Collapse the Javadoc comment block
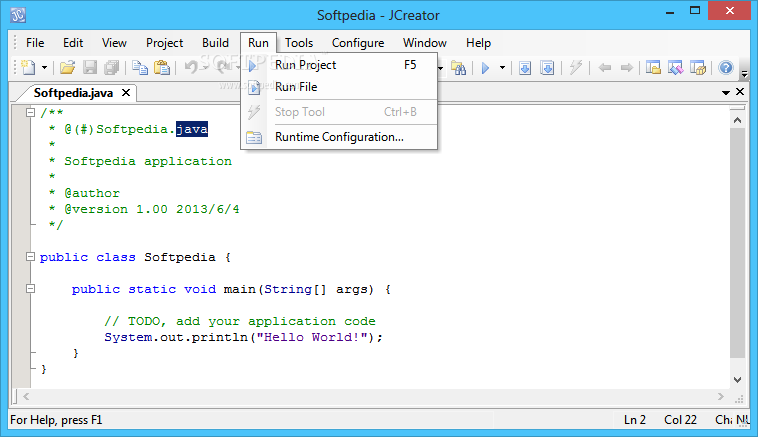This screenshot has height=437, width=758. point(30,113)
